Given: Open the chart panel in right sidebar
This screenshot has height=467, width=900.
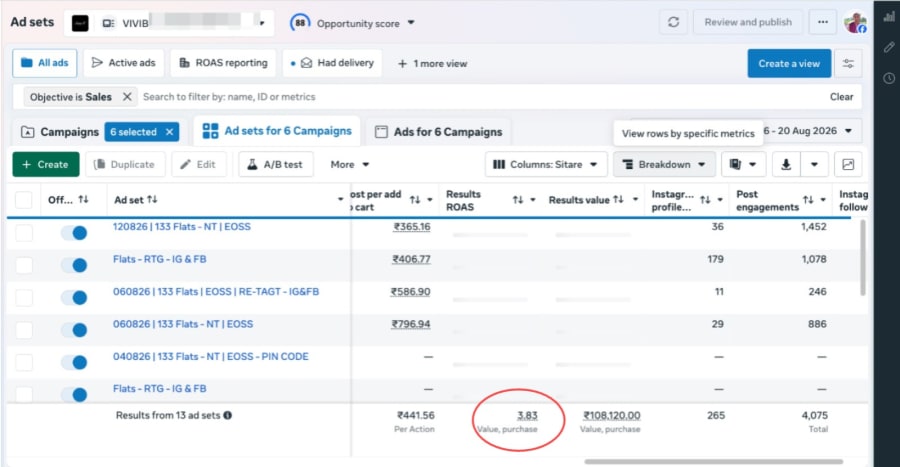Looking at the screenshot, I should coord(889,17).
